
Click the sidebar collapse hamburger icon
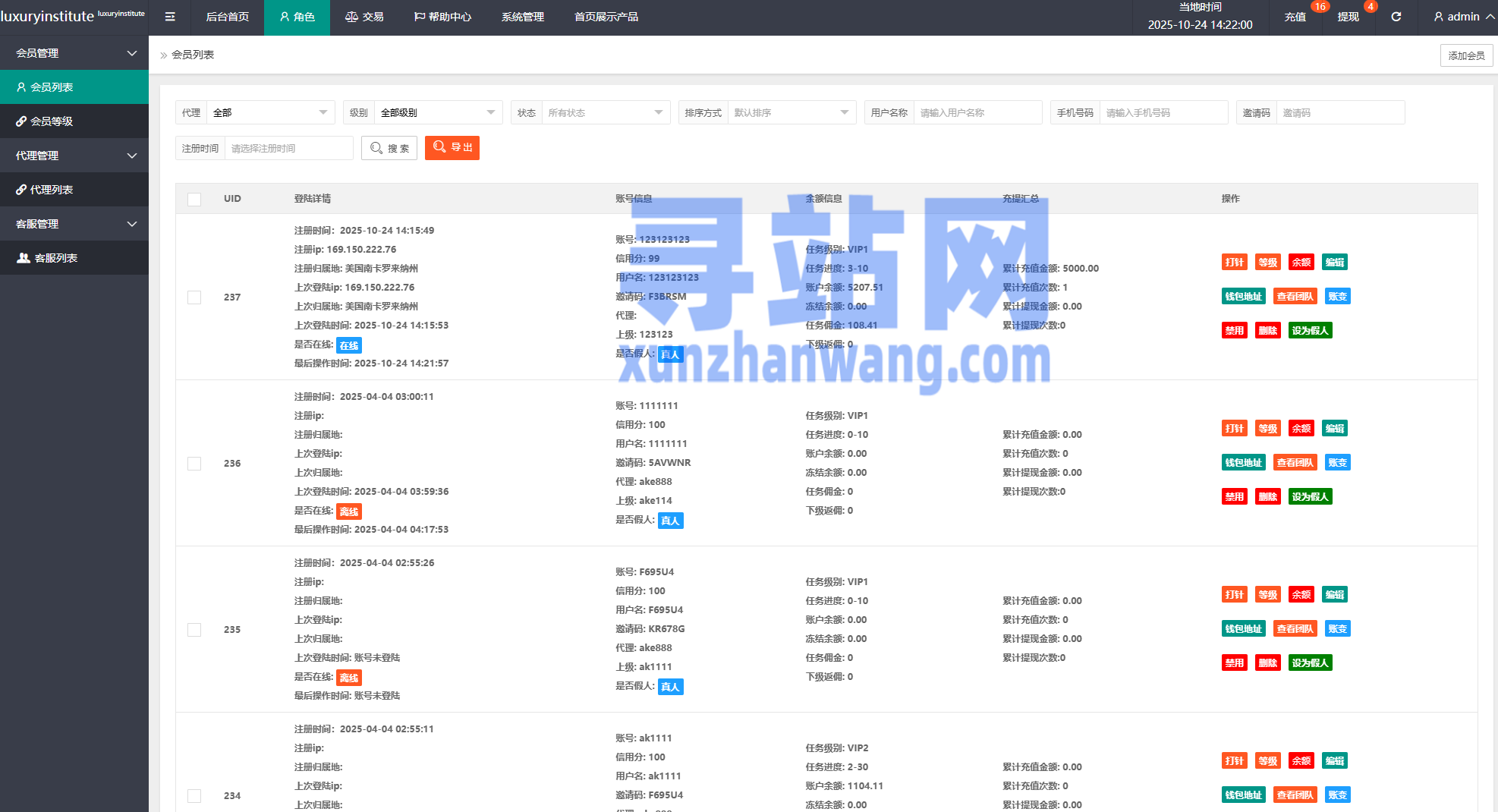[170, 17]
